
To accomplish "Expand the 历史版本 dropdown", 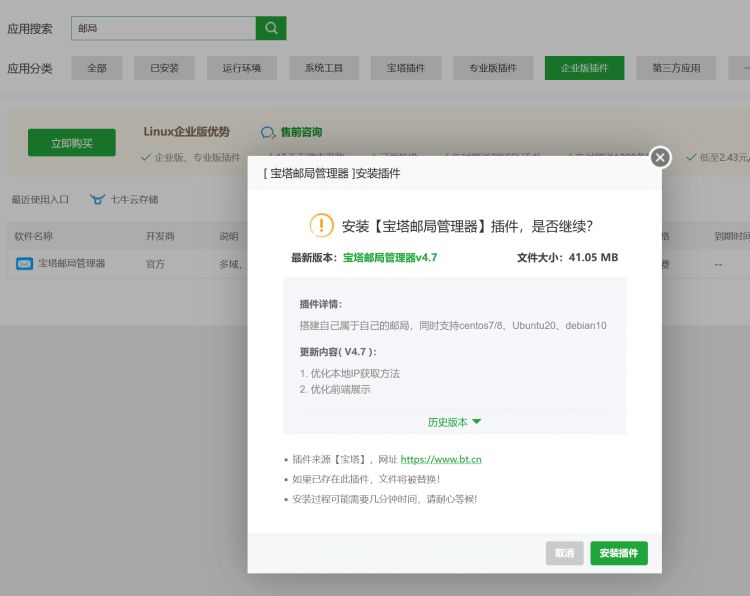I will (454, 422).
